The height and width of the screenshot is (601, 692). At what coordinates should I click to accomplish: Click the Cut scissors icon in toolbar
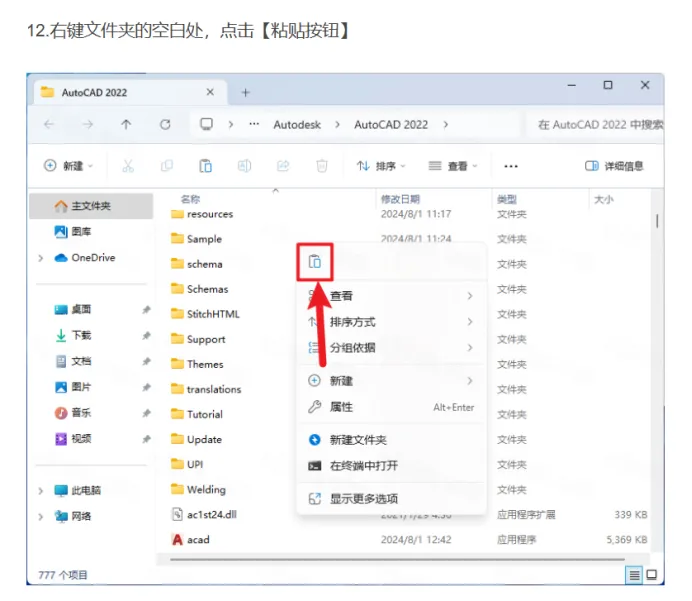pos(128,166)
